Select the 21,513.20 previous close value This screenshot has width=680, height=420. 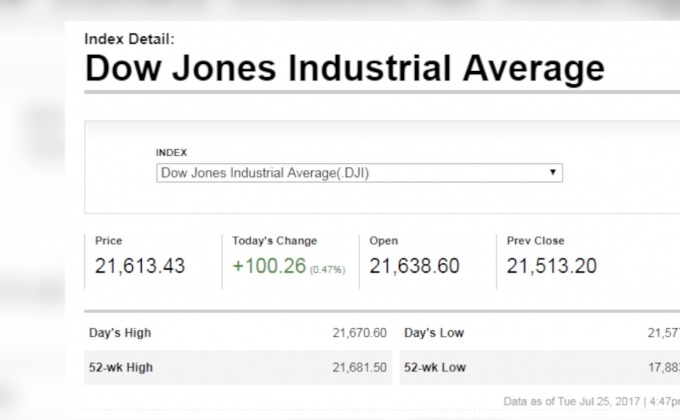553,267
